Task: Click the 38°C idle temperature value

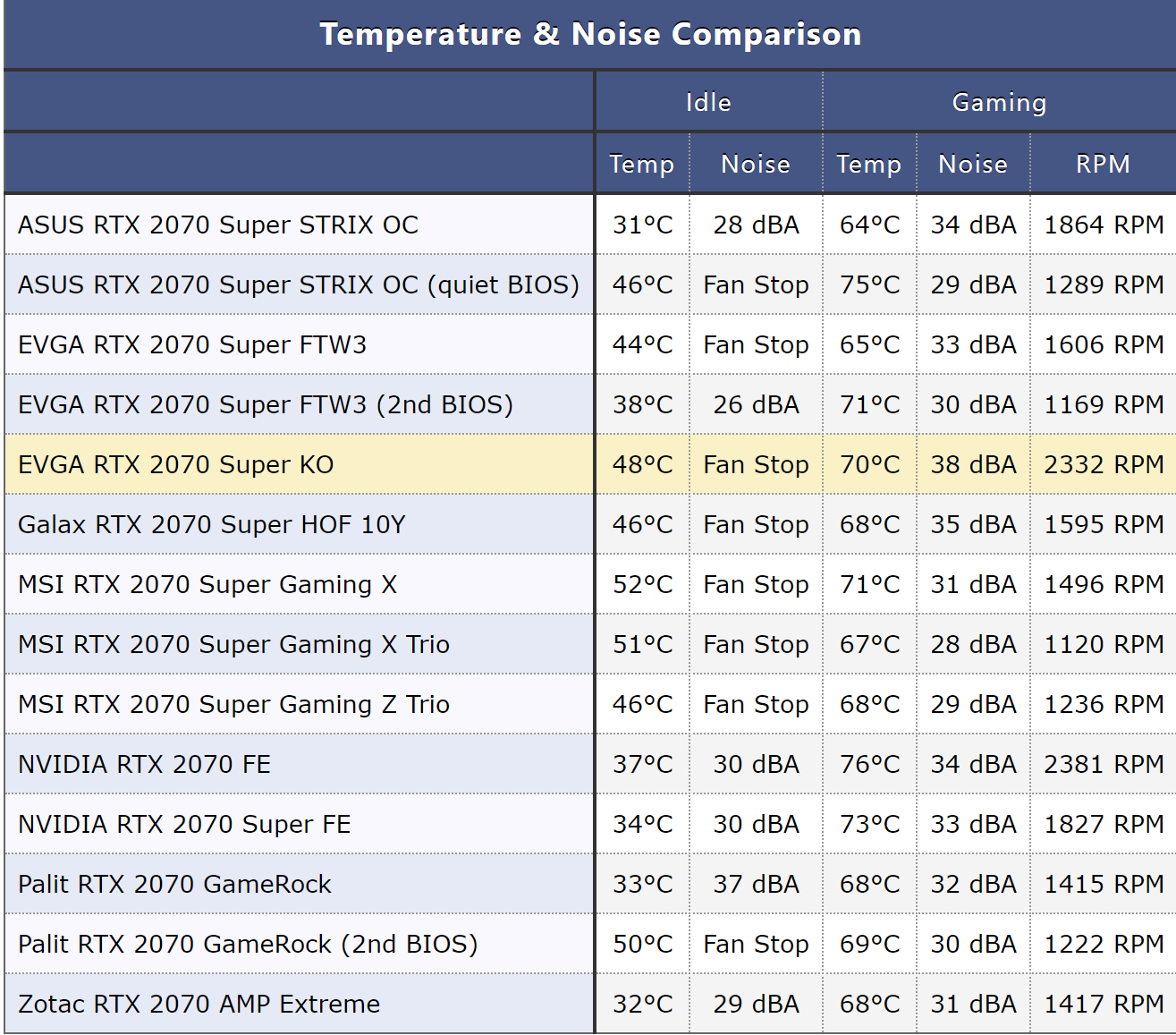Action: [x=642, y=404]
